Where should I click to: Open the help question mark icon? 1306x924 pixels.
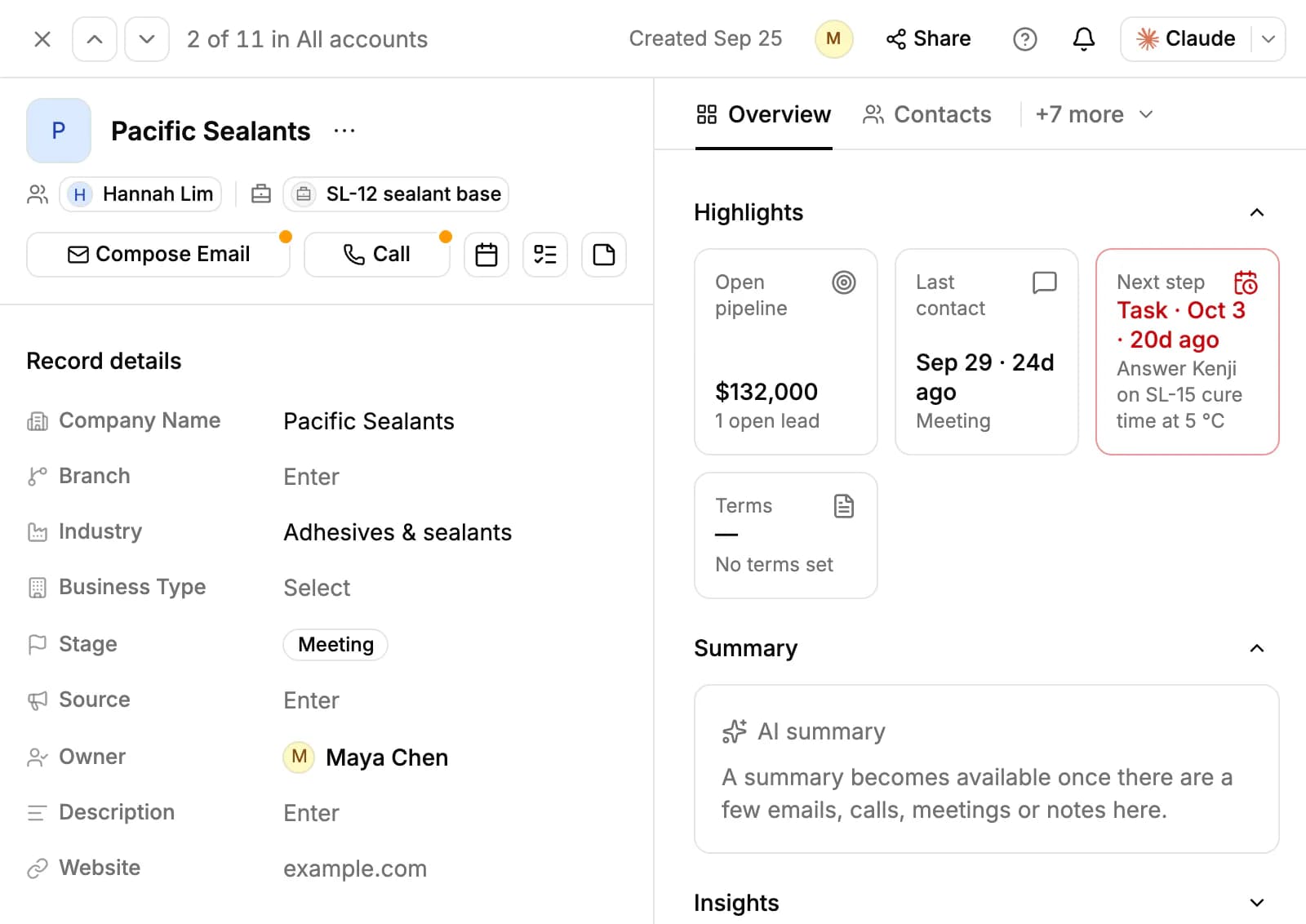coord(1024,38)
